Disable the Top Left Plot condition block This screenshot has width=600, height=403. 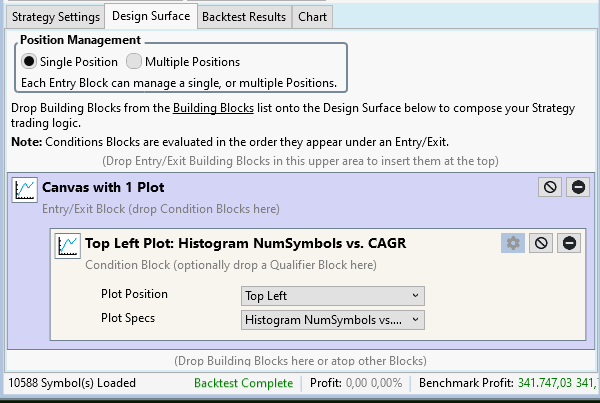[540, 243]
